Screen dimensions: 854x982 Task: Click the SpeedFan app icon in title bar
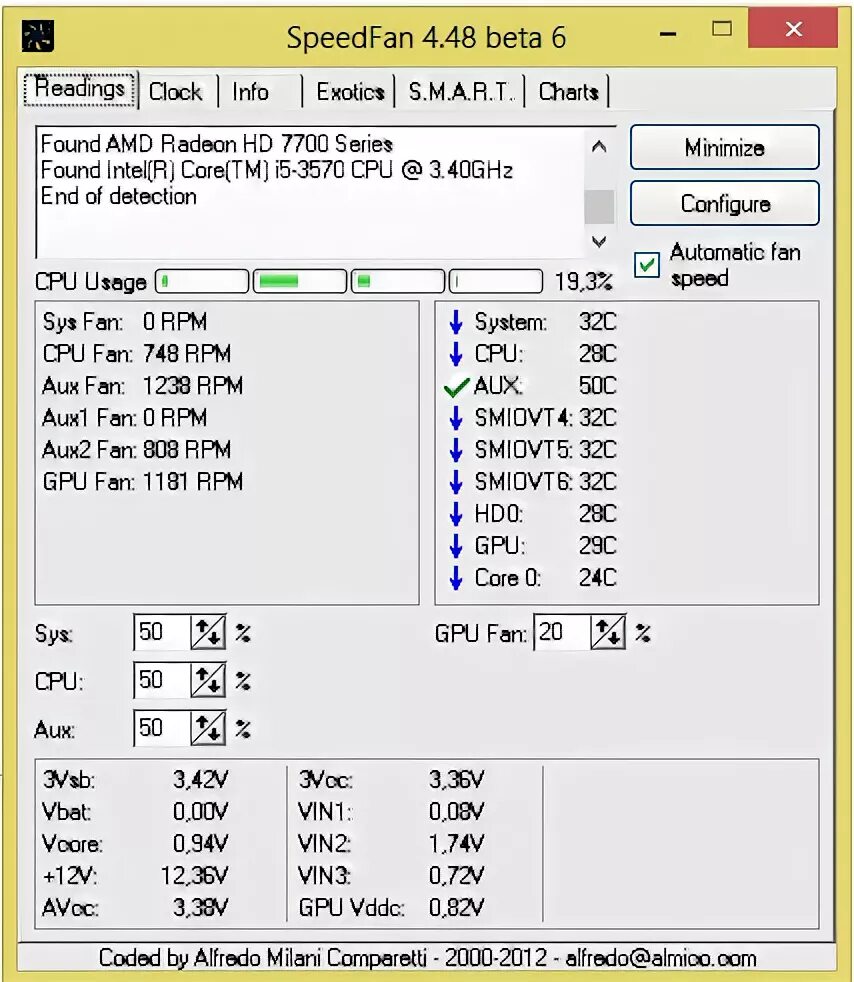pos(38,35)
